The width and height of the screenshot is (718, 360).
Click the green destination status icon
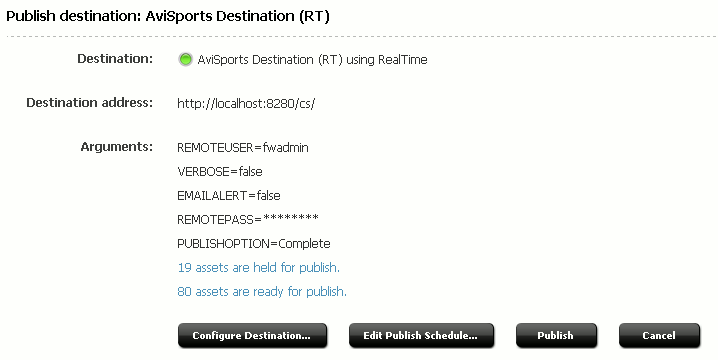[x=185, y=59]
